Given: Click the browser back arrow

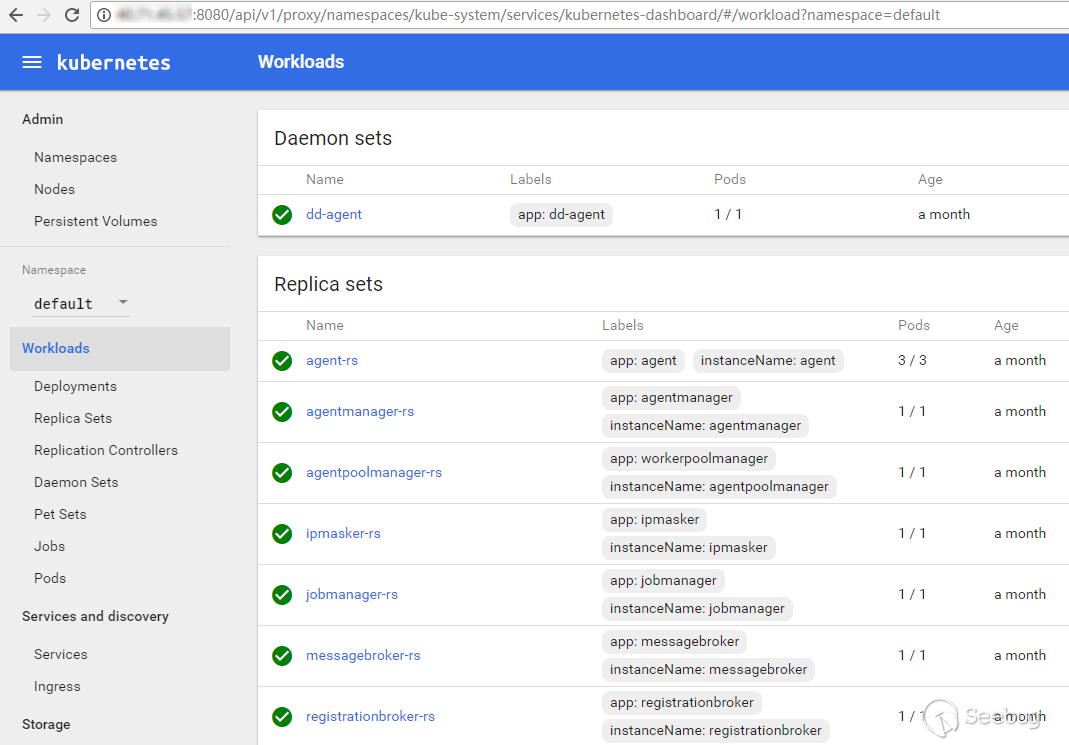Looking at the screenshot, I should 16,15.
